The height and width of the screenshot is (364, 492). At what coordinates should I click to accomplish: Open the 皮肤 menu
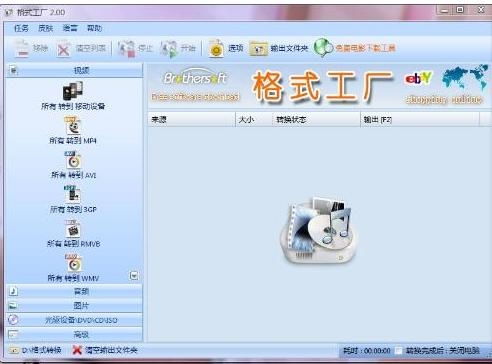click(x=45, y=28)
